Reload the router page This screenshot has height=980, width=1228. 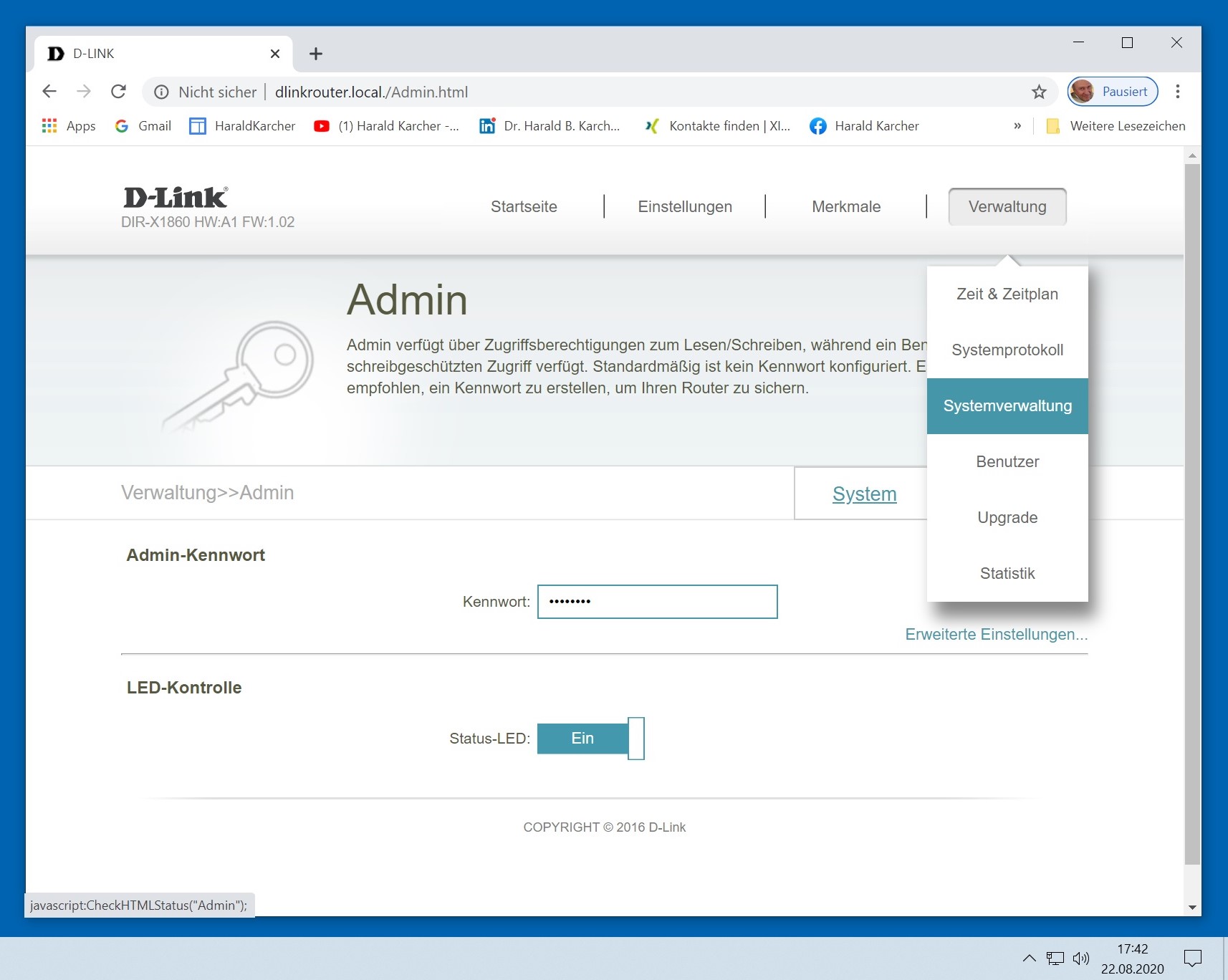(x=119, y=92)
